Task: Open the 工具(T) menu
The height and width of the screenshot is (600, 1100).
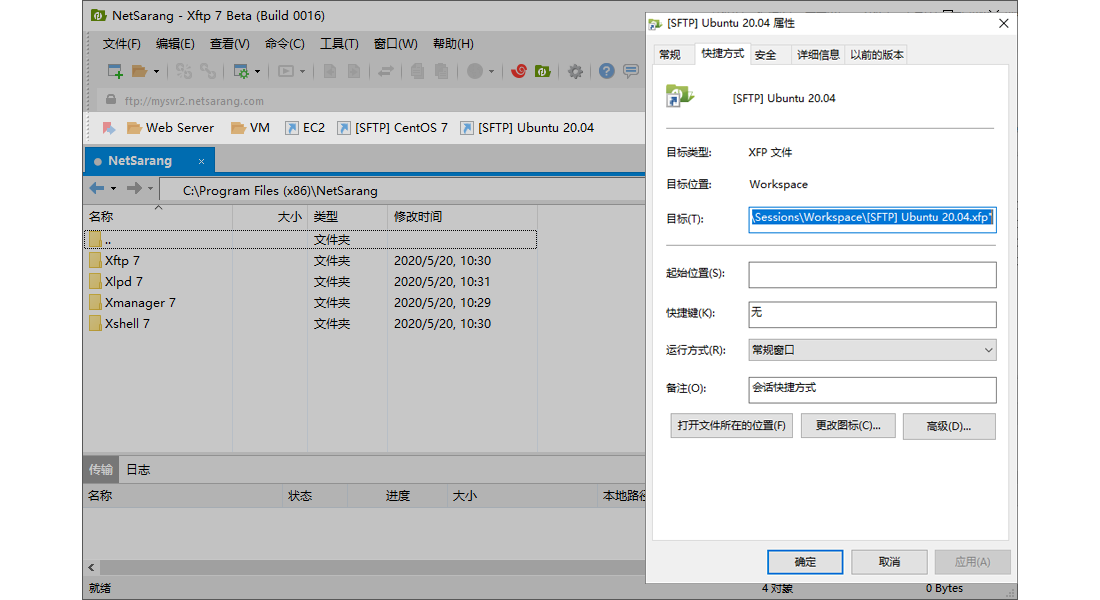Action: click(x=339, y=44)
